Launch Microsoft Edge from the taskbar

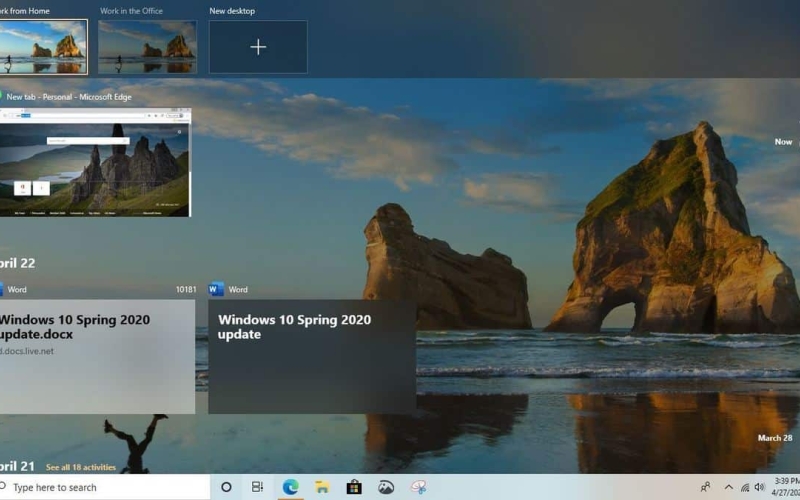(x=290, y=487)
